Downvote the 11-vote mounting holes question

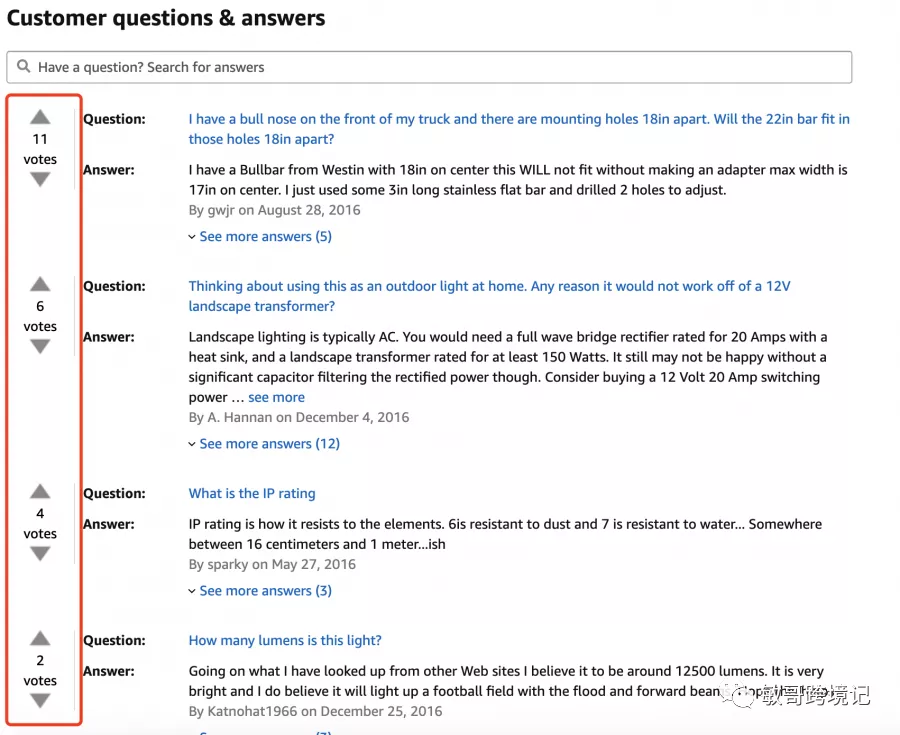pyautogui.click(x=40, y=180)
